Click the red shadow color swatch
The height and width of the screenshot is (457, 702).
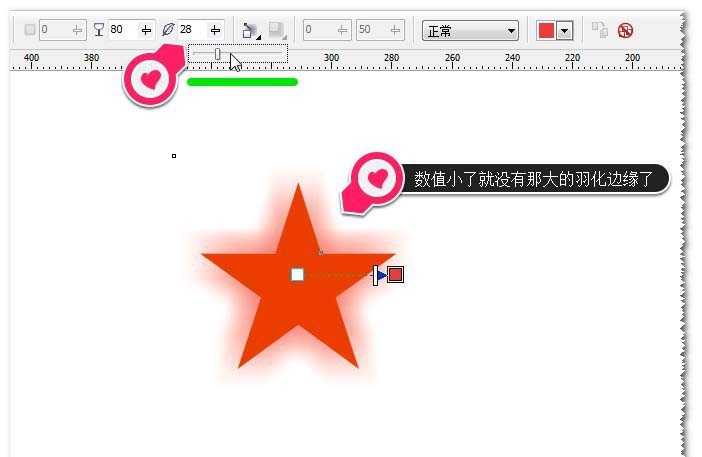(546, 30)
